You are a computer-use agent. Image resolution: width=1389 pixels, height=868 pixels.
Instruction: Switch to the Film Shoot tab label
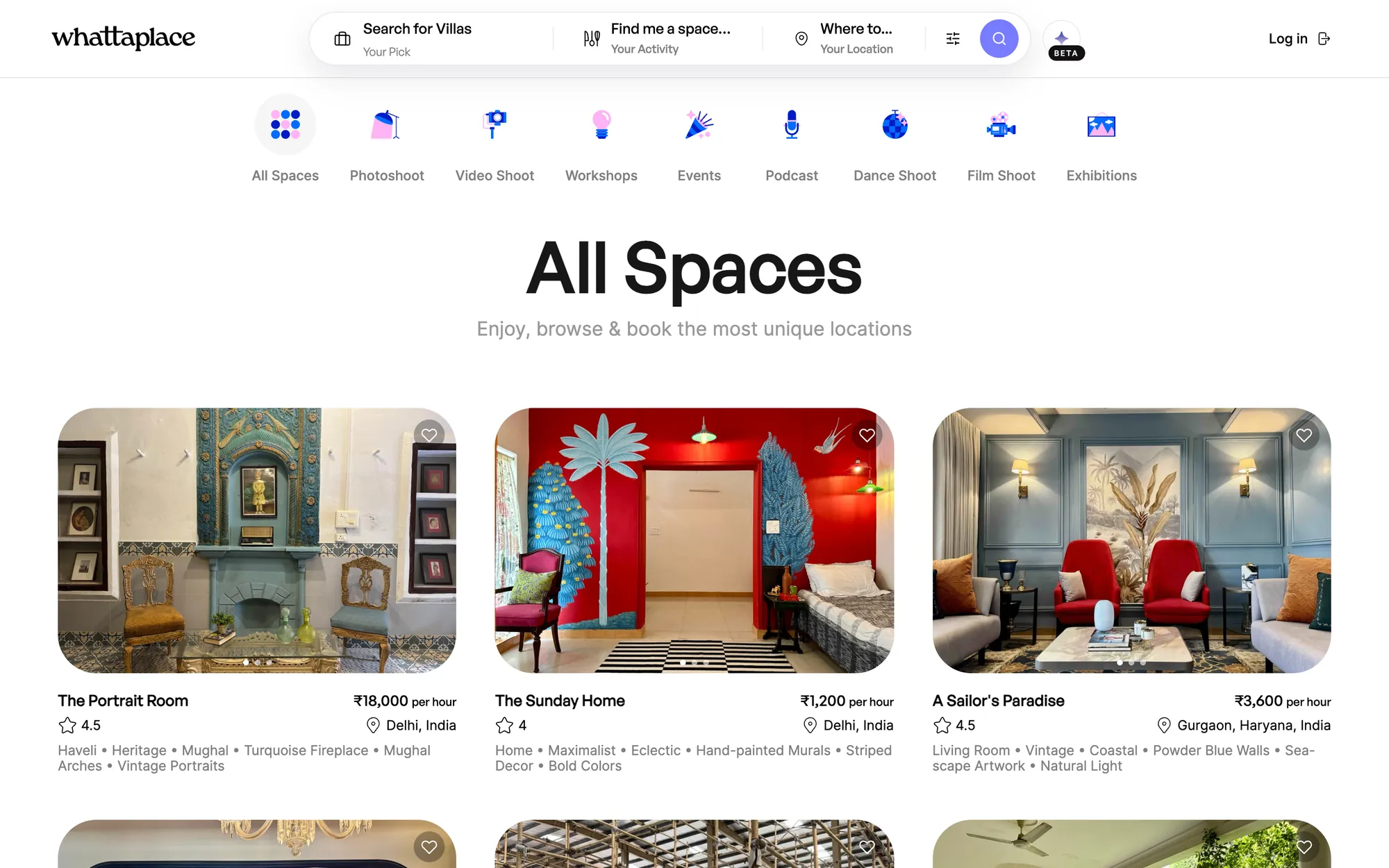pyautogui.click(x=1001, y=176)
